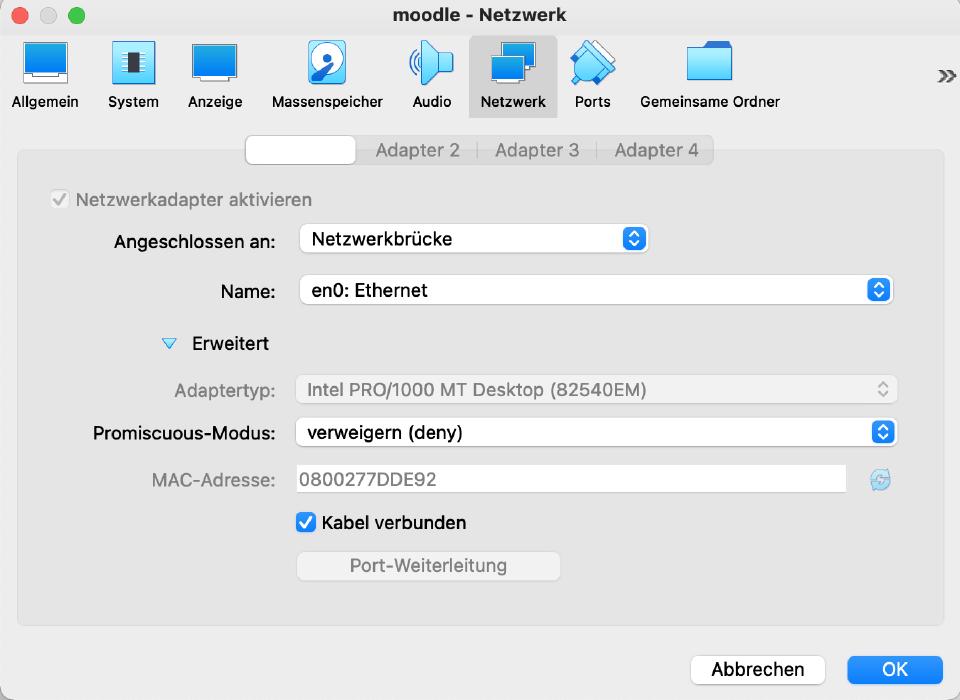
Task: Click the MAC-Adresse text field
Action: pos(570,480)
